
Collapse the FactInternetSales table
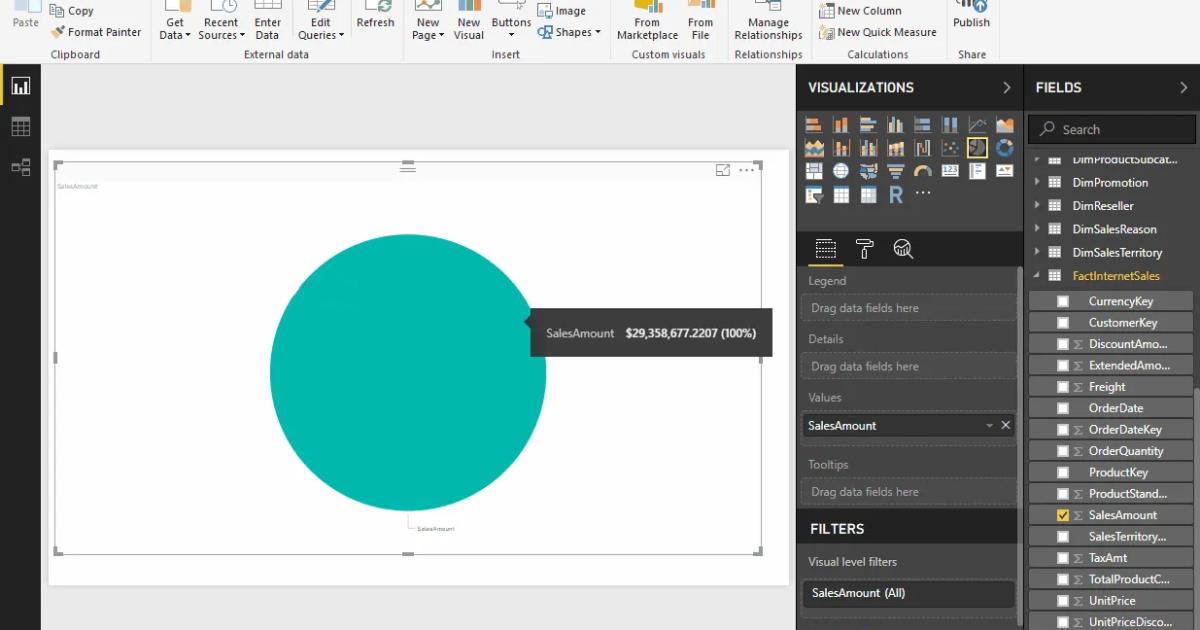click(x=1036, y=275)
